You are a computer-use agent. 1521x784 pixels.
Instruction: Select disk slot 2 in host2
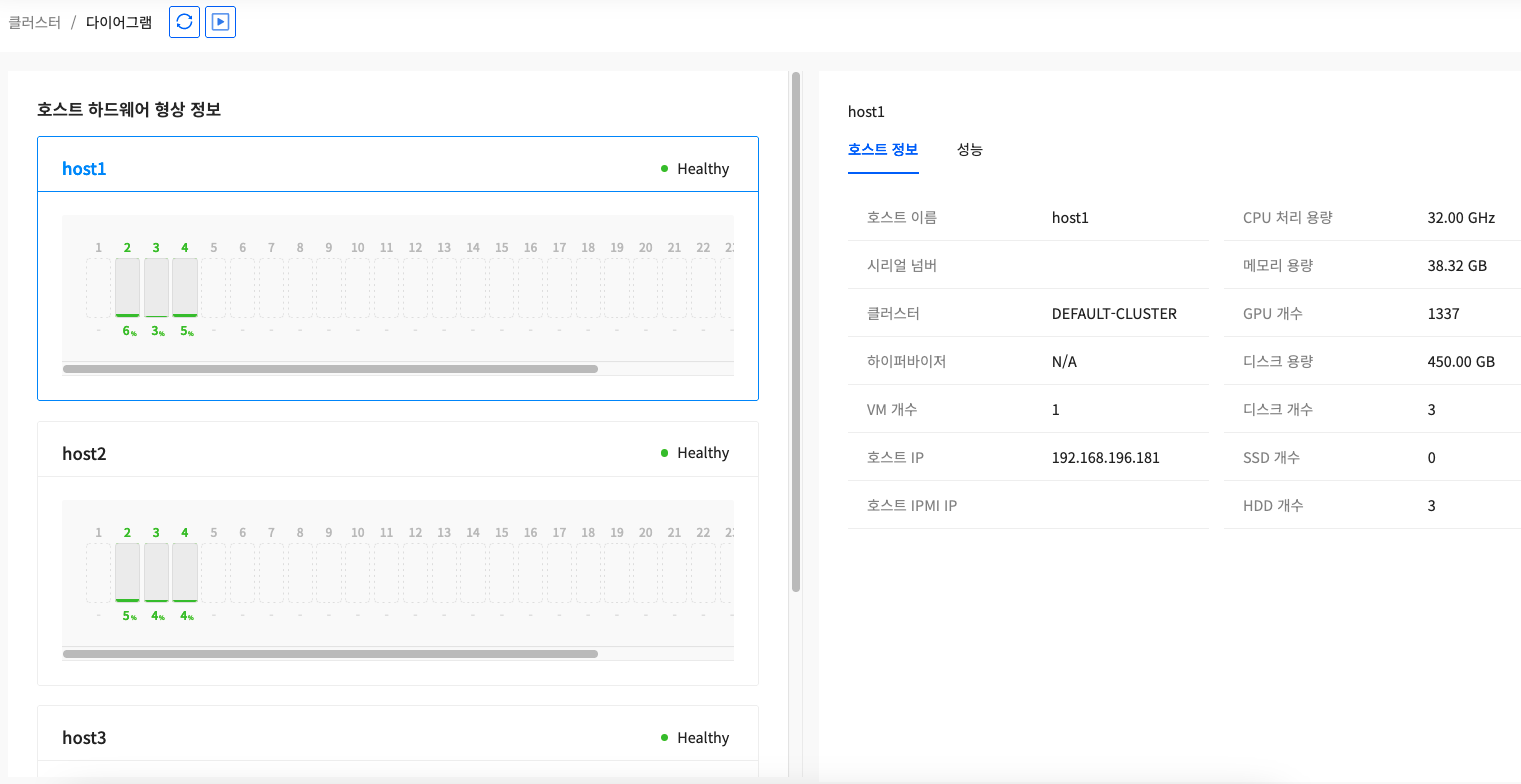coord(127,572)
